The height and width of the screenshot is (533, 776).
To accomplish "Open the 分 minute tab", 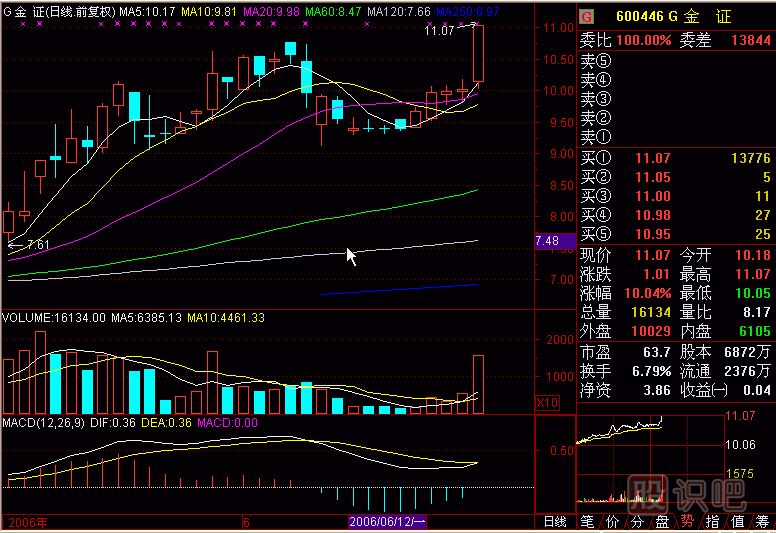I will 637,522.
